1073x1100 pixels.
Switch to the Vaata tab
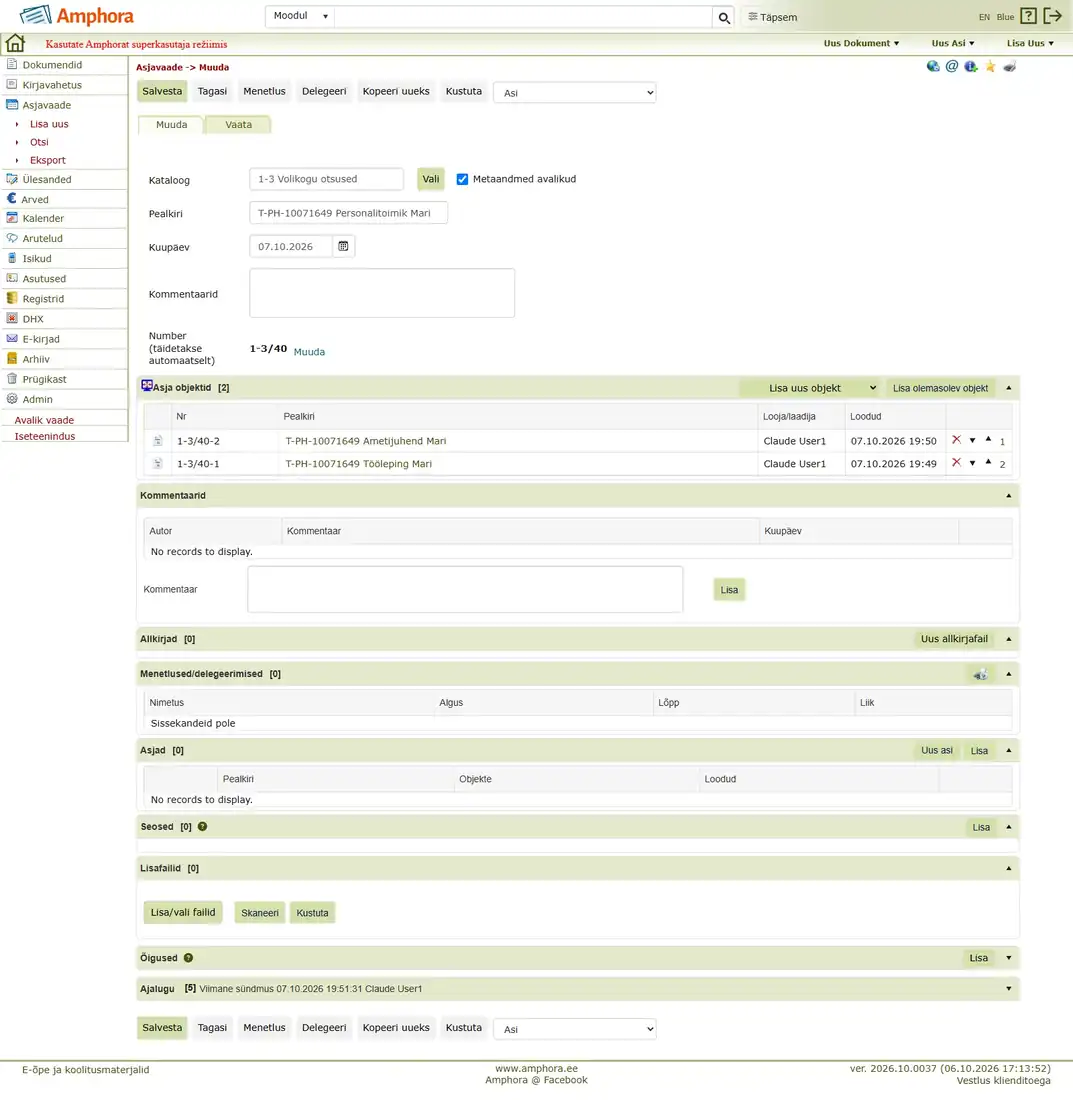coord(238,125)
